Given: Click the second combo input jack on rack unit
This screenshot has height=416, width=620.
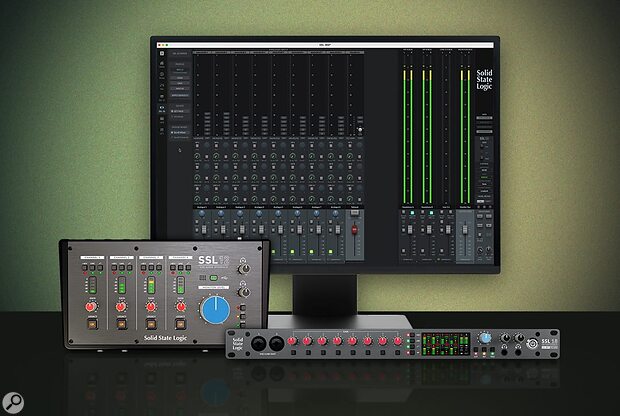Looking at the screenshot, I should point(276,343).
